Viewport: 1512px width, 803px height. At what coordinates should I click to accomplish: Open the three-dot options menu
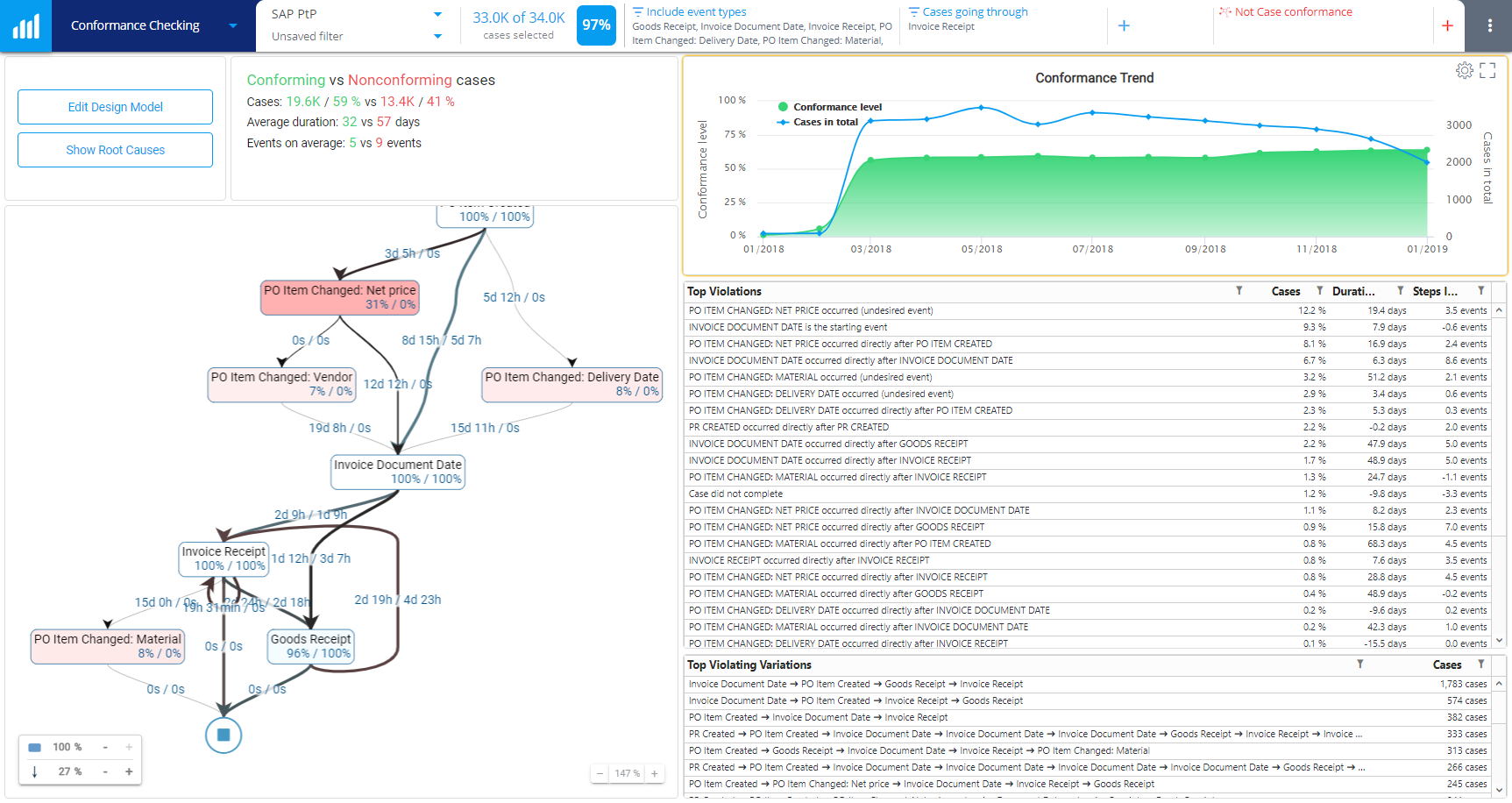tap(1489, 25)
